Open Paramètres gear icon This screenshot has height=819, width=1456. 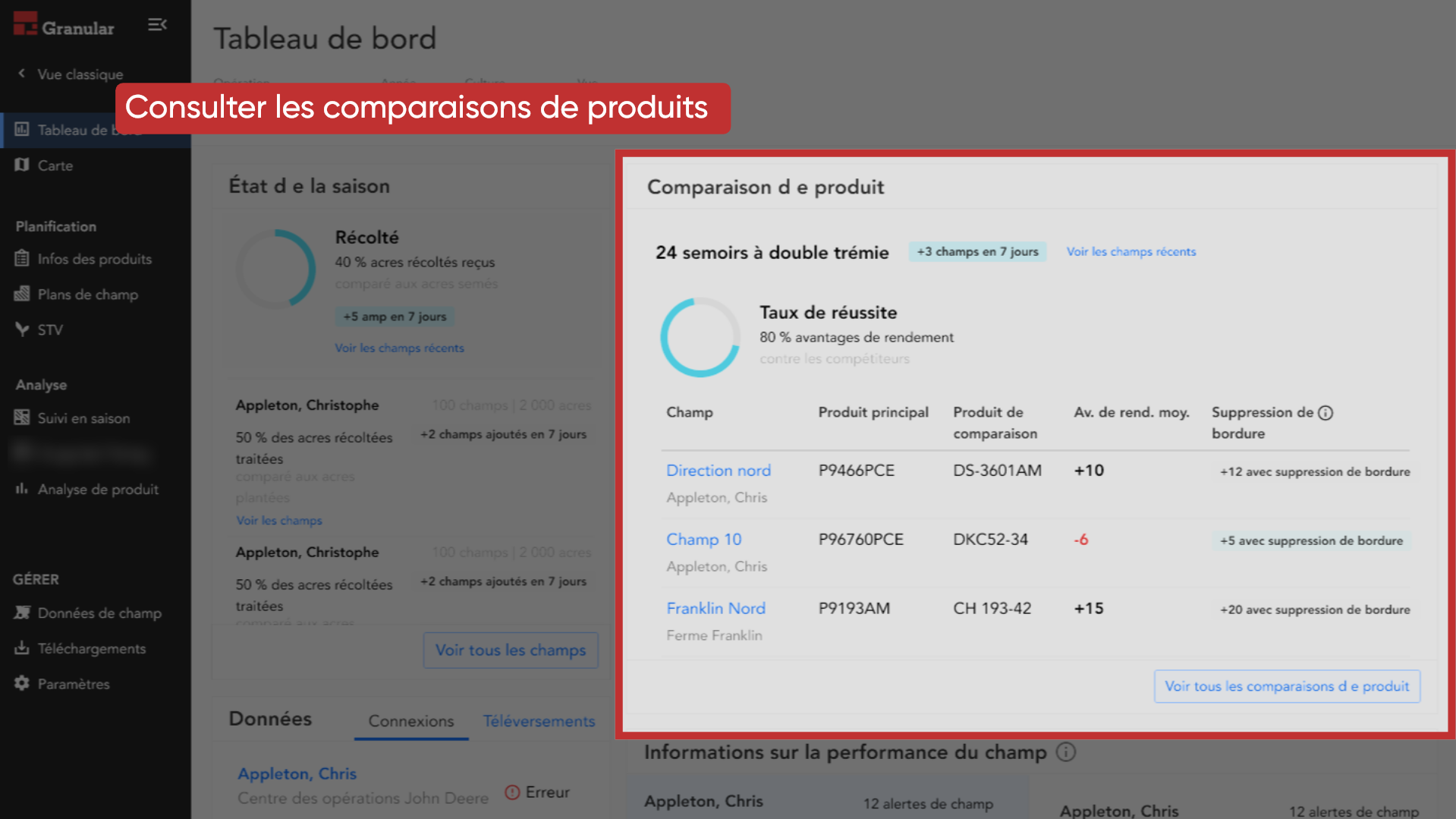[22, 683]
